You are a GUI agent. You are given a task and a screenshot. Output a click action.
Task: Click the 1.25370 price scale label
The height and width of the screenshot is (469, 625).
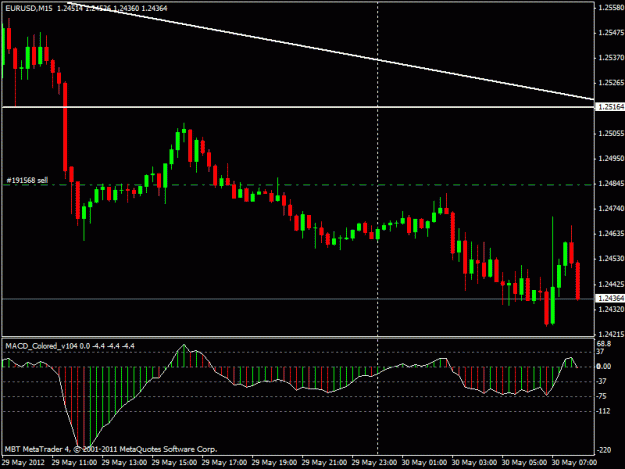[x=611, y=58]
